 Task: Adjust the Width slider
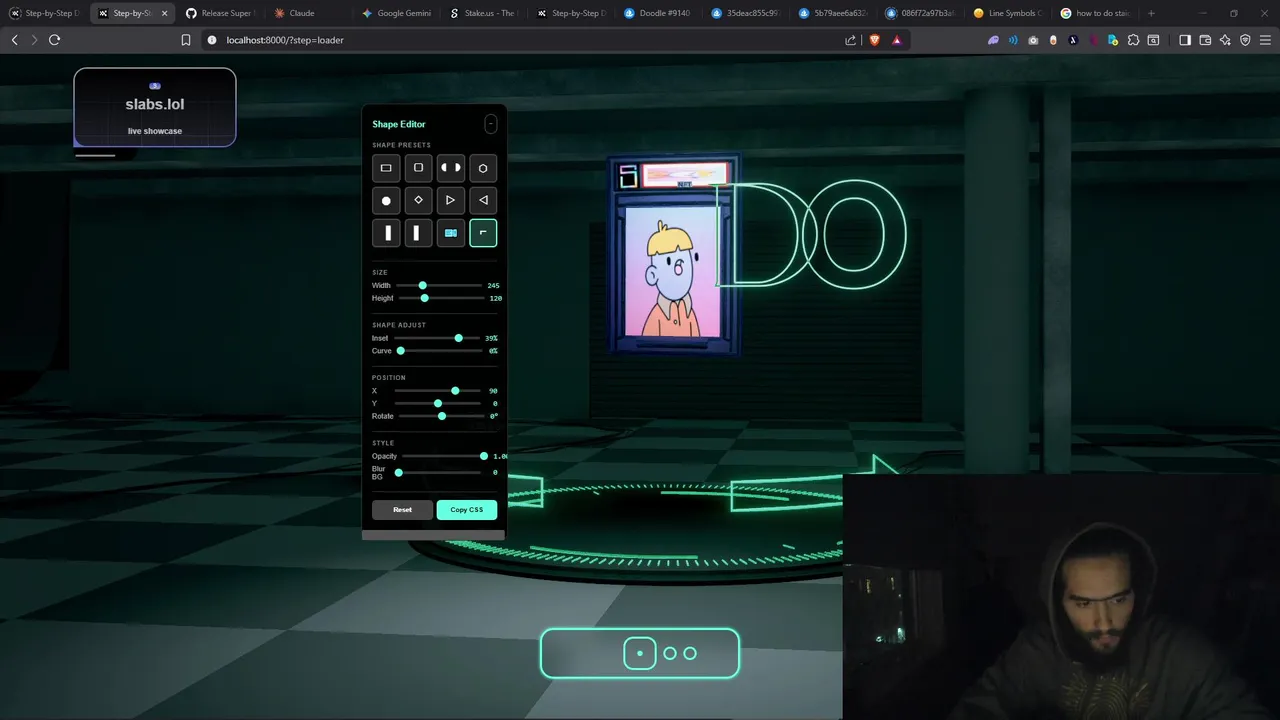439,285
